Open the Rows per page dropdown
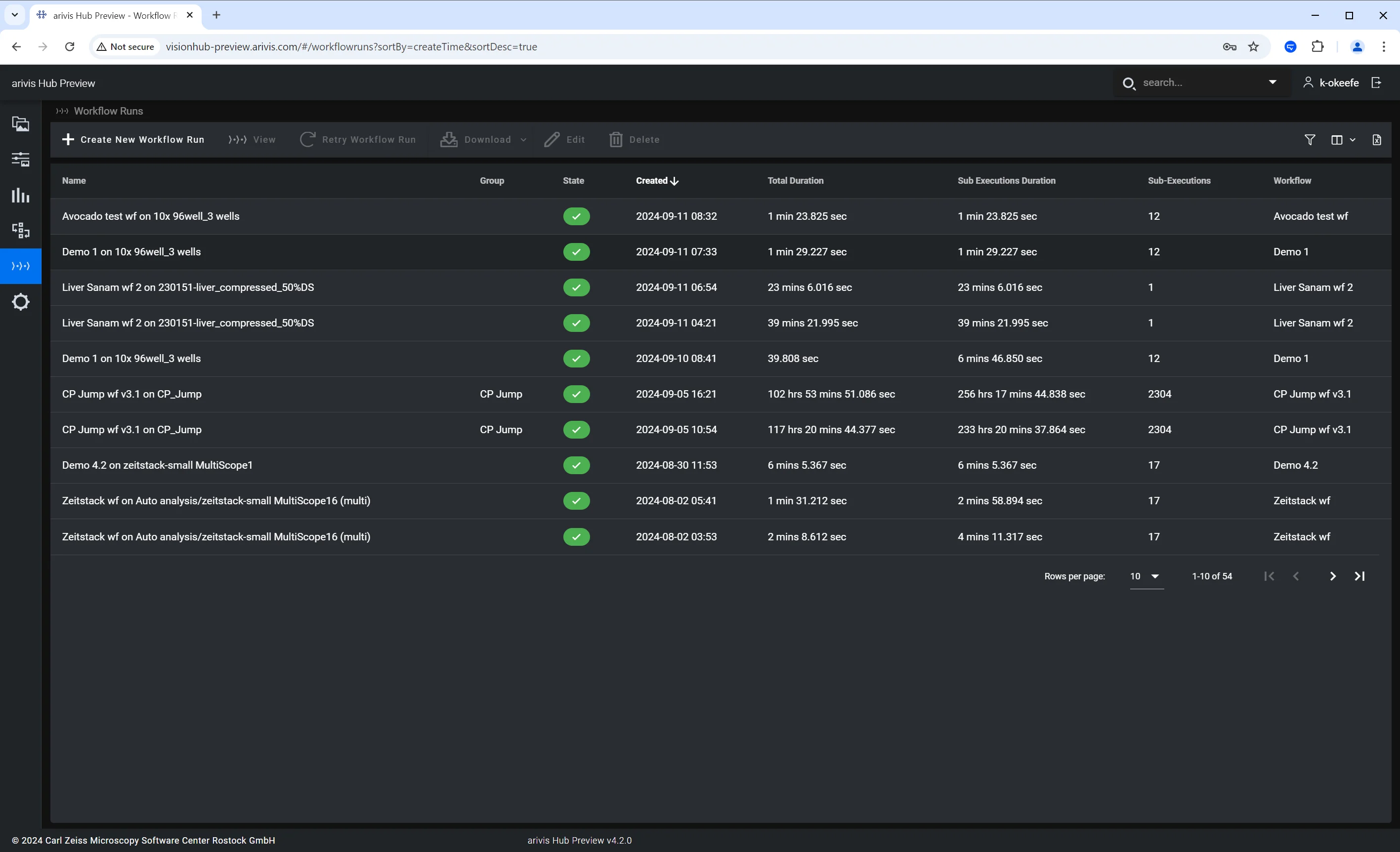The height and width of the screenshot is (852, 1400). pyautogui.click(x=1146, y=576)
